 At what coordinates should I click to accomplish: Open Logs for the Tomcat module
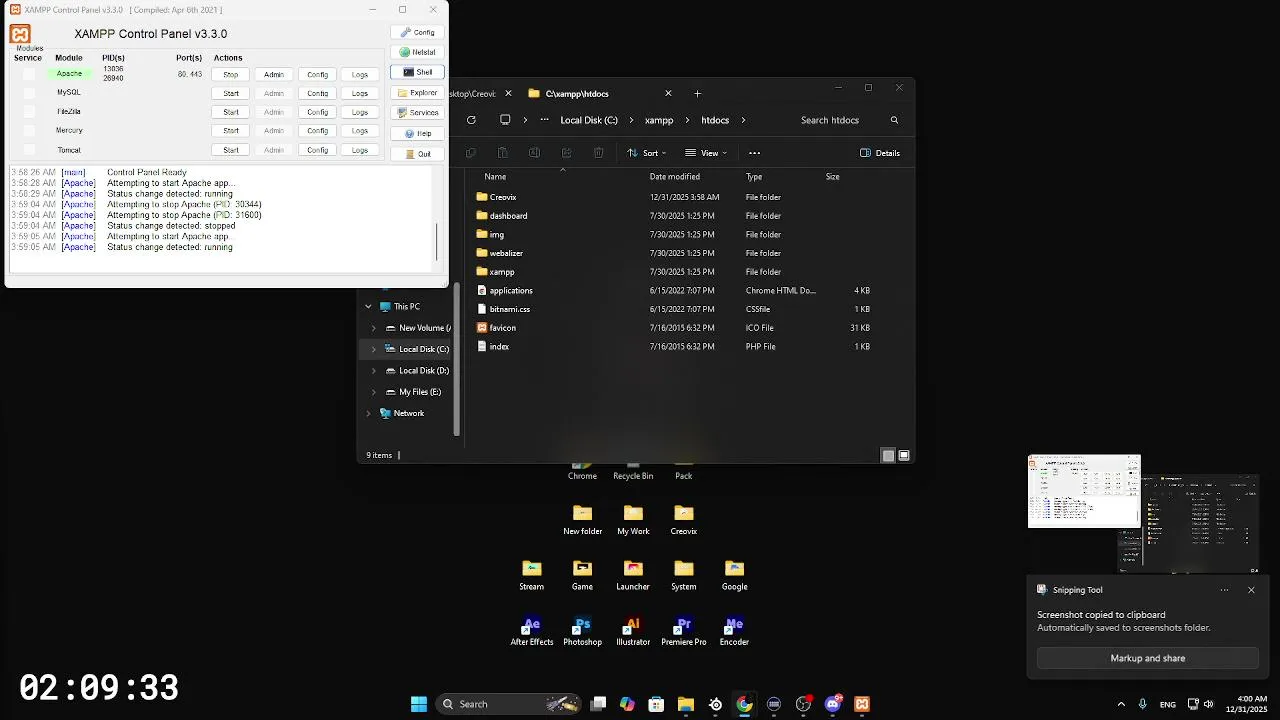[360, 150]
